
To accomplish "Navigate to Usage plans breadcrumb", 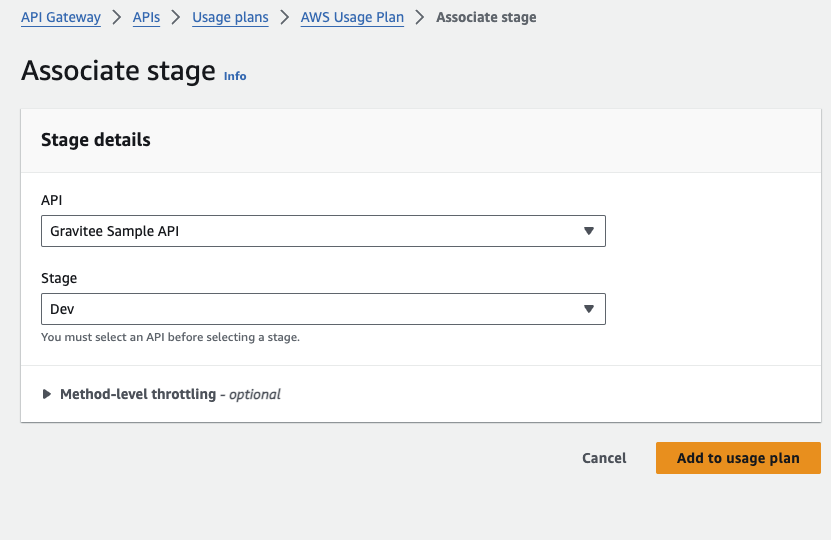I will tap(230, 17).
